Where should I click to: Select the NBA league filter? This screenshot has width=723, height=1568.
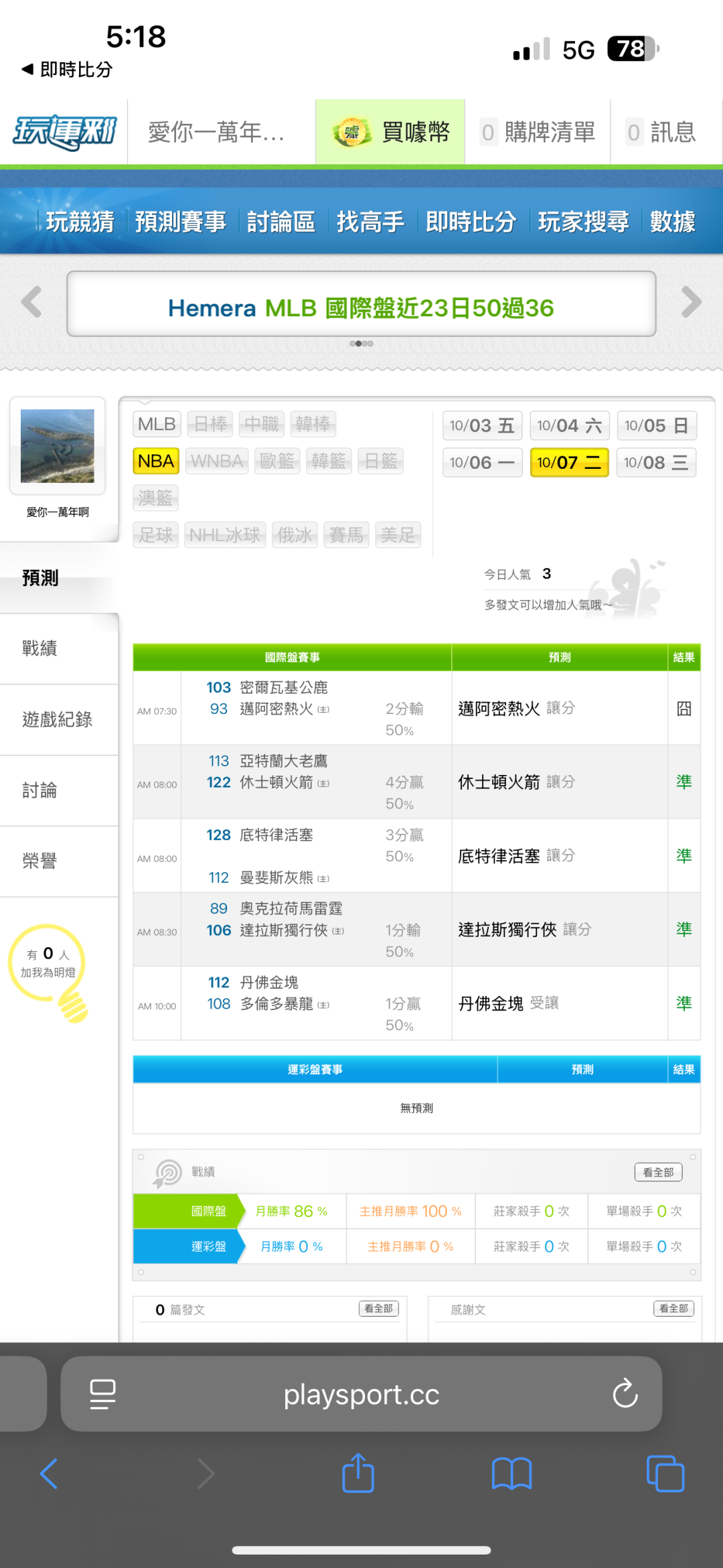click(x=156, y=461)
